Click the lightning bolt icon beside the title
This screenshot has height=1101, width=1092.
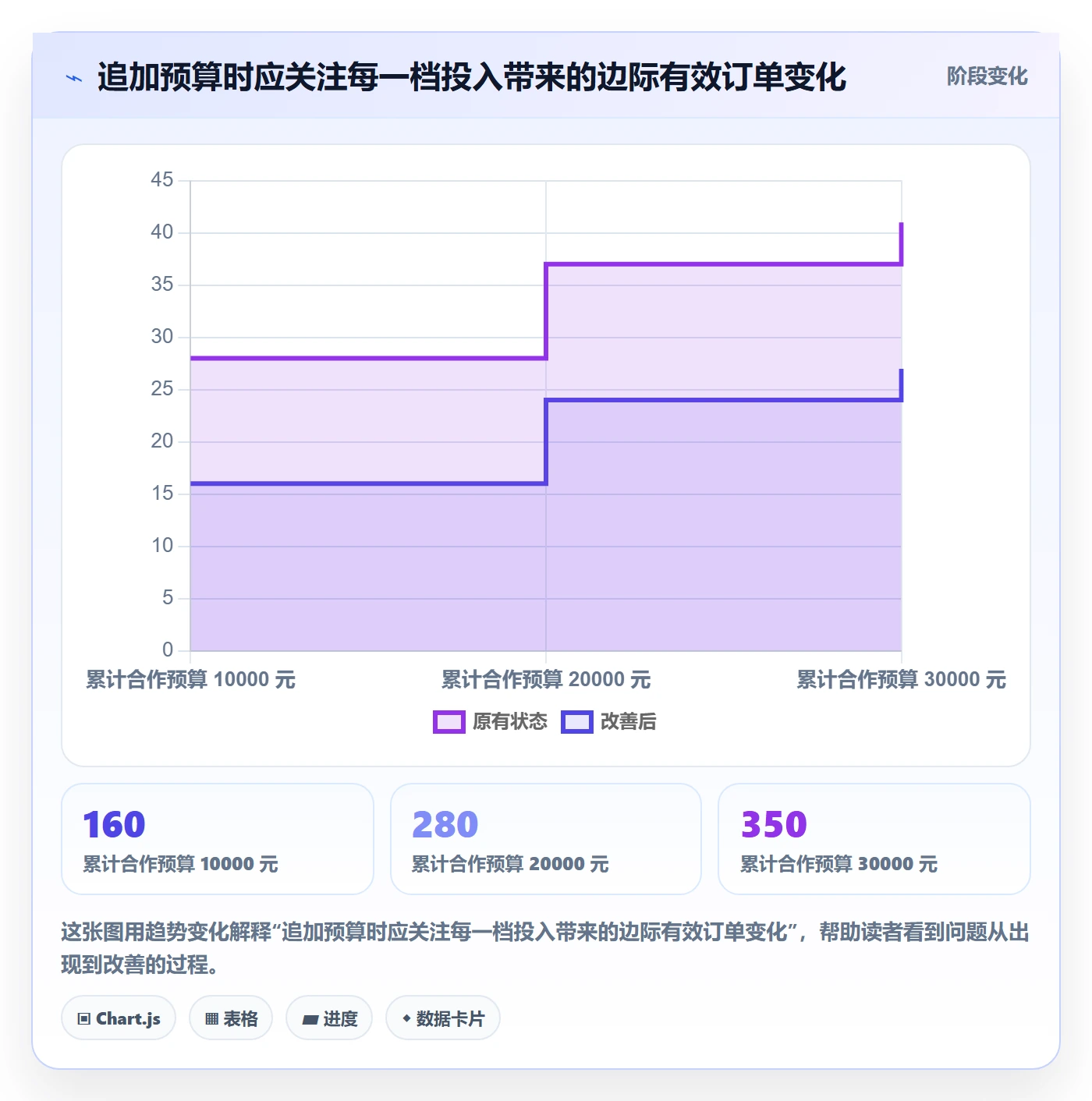point(74,78)
